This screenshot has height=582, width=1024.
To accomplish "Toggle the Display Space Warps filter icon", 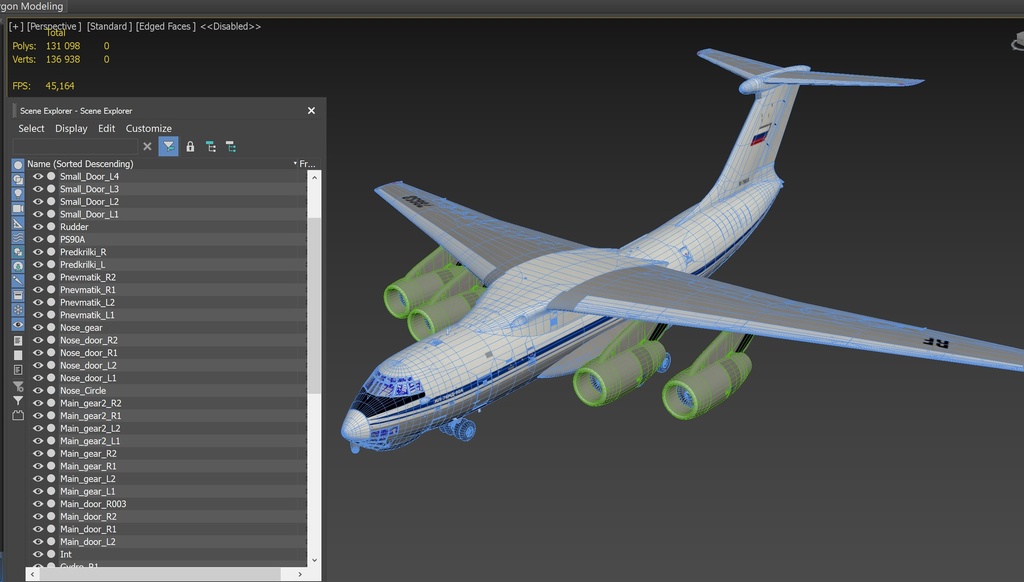I will 18,238.
